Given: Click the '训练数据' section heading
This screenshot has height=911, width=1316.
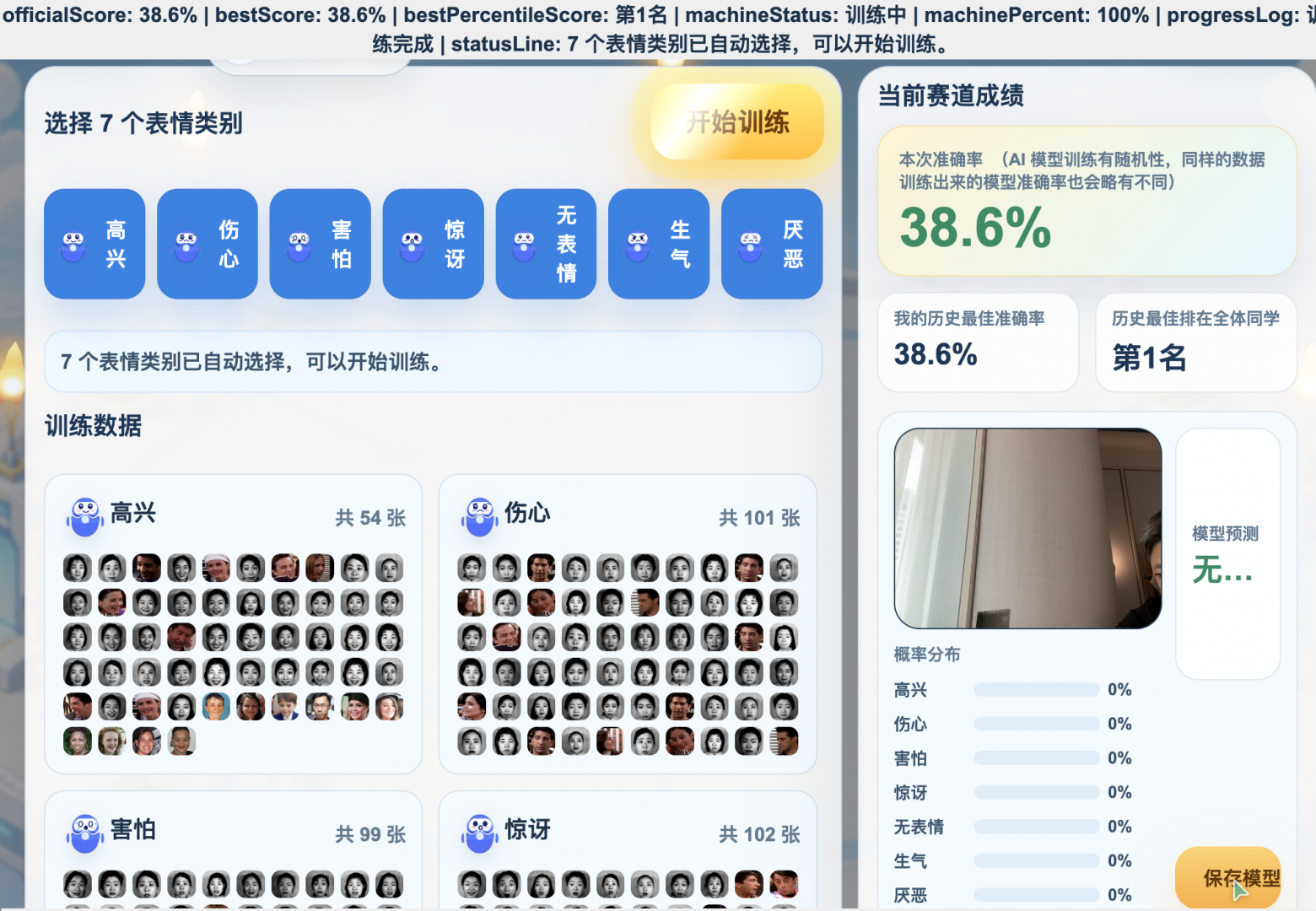Looking at the screenshot, I should pos(93,426).
